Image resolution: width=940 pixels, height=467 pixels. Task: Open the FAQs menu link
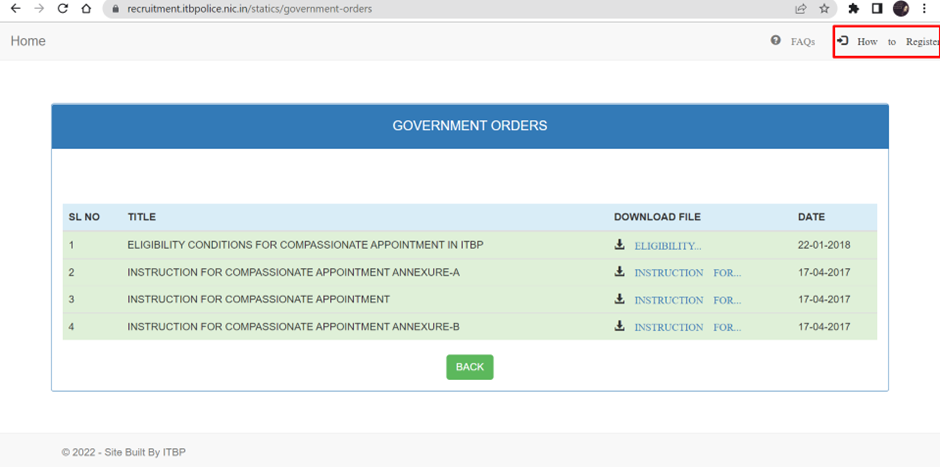click(802, 42)
